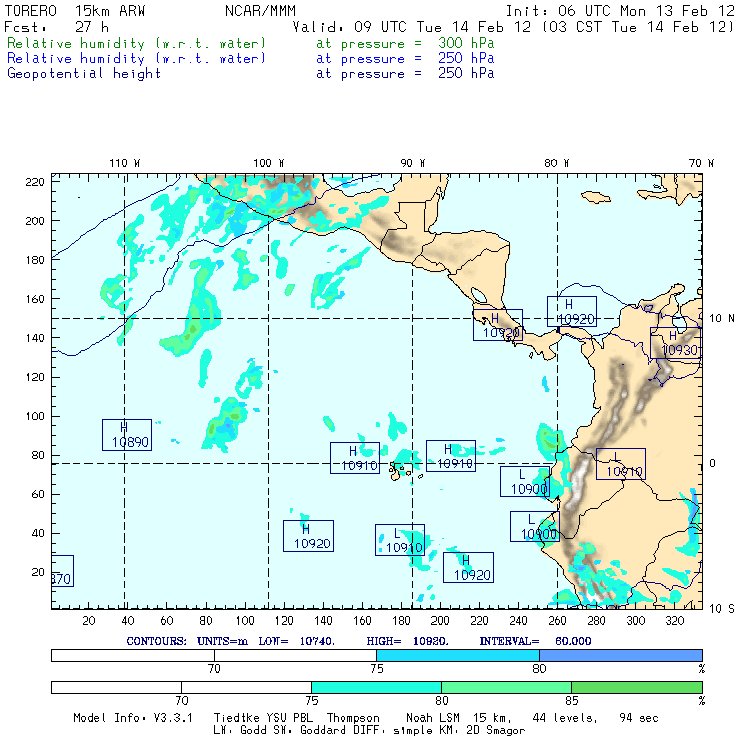Screen dimensions: 740x740
Task: Click the 'Geopotential height' legend label
Action: (x=84, y=73)
